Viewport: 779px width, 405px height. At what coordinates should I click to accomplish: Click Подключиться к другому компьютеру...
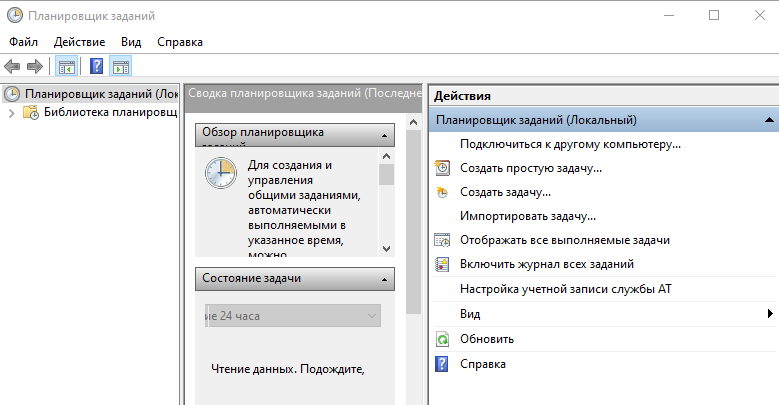tap(570, 144)
